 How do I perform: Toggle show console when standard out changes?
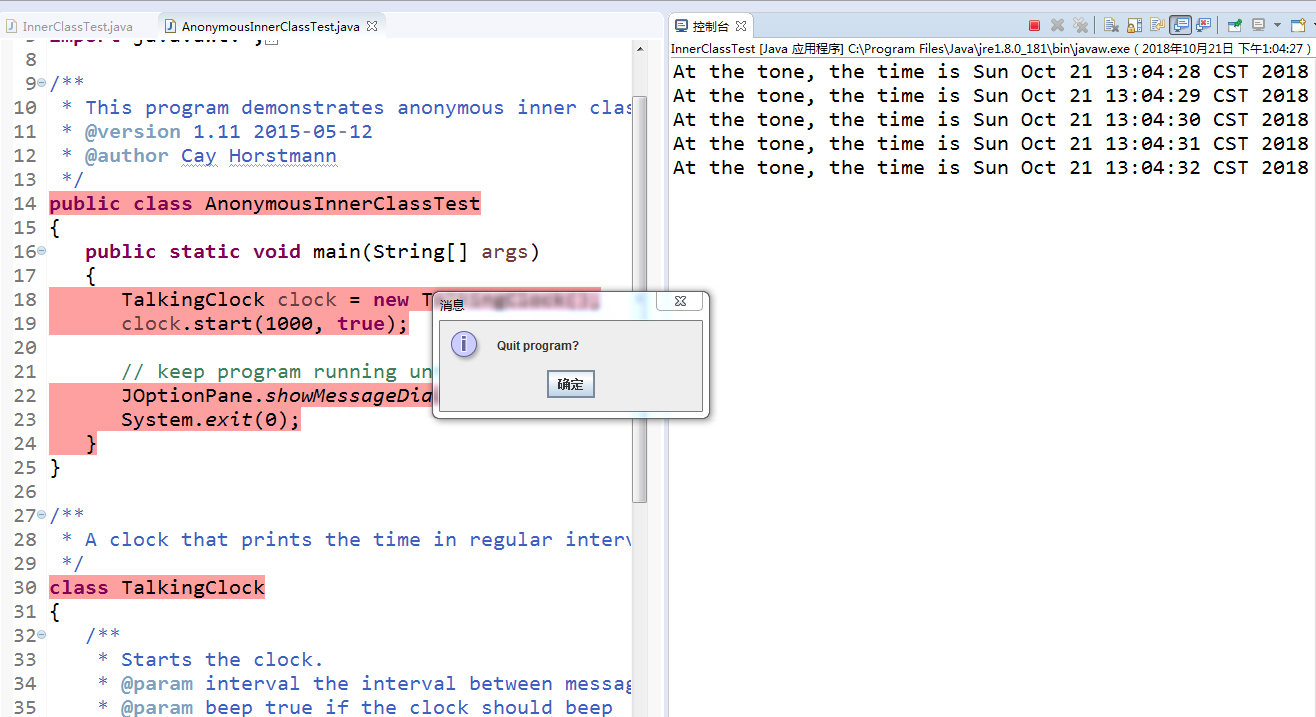point(1180,25)
